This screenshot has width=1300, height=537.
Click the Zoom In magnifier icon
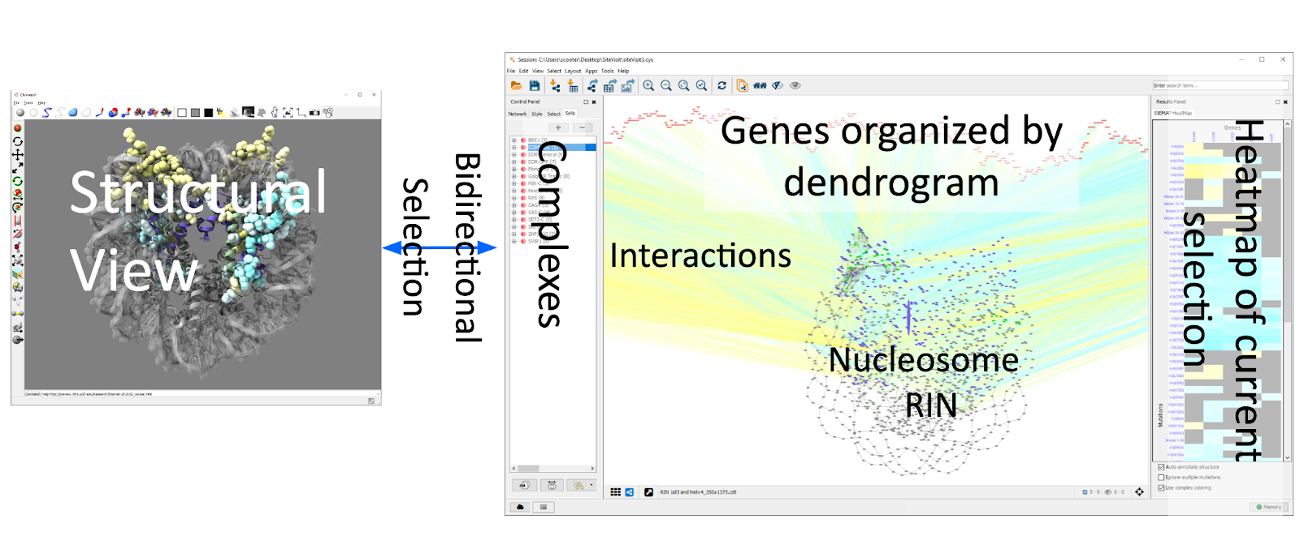coord(648,86)
